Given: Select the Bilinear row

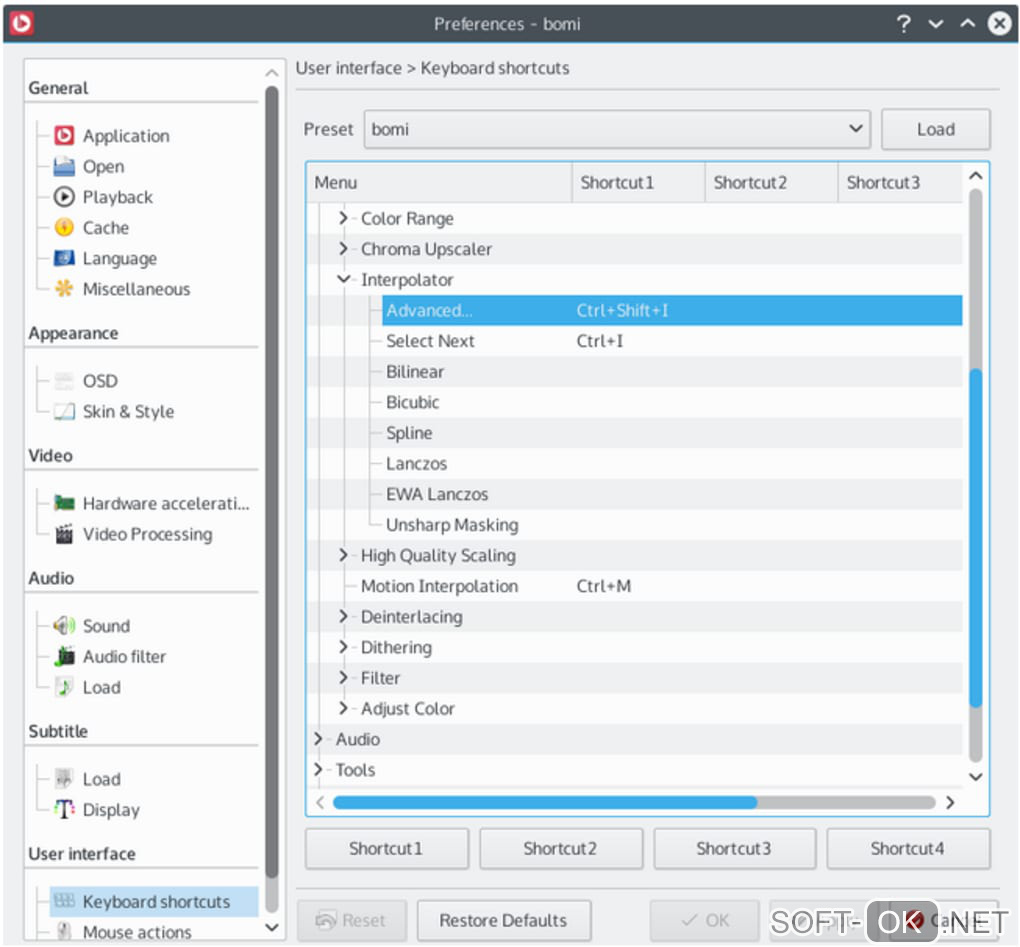Looking at the screenshot, I should click(x=672, y=371).
